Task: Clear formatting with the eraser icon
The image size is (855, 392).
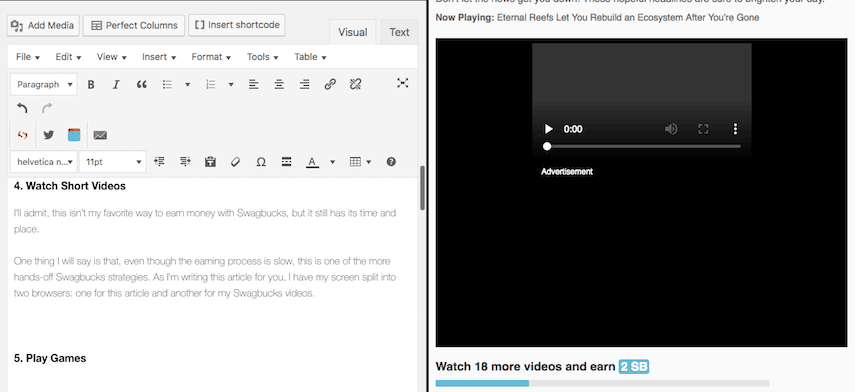Action: point(236,162)
